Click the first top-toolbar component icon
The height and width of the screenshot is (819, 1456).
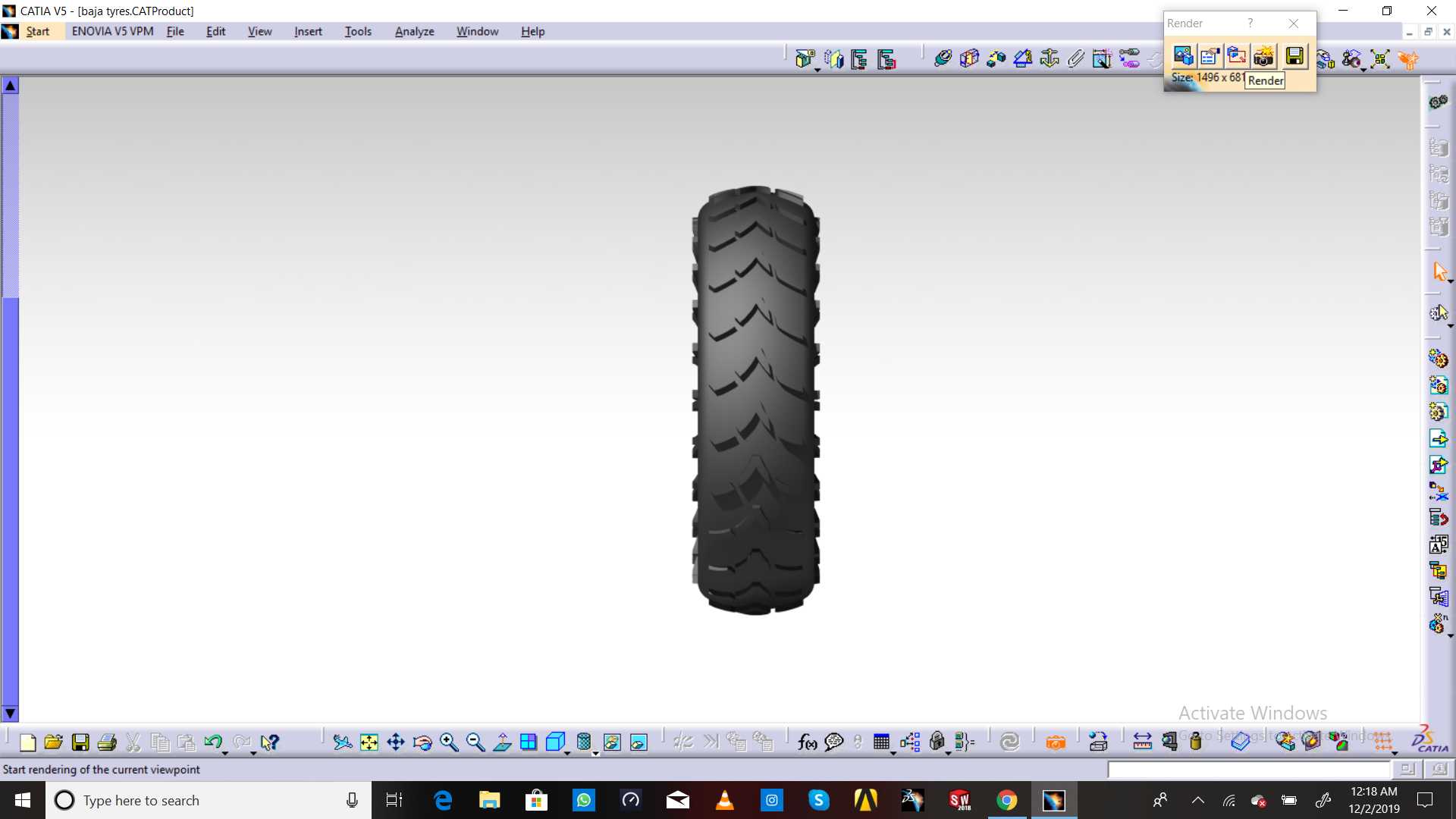pyautogui.click(x=805, y=58)
